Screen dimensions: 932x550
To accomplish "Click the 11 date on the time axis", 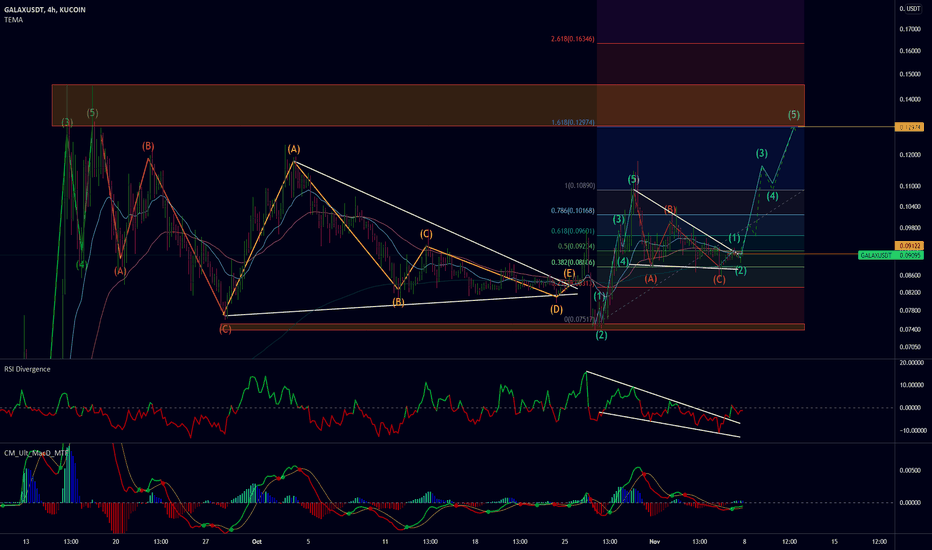I will click(385, 542).
